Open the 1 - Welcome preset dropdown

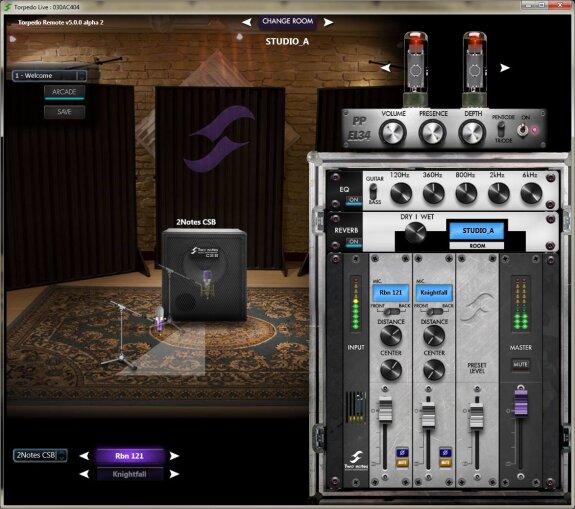click(x=50, y=76)
